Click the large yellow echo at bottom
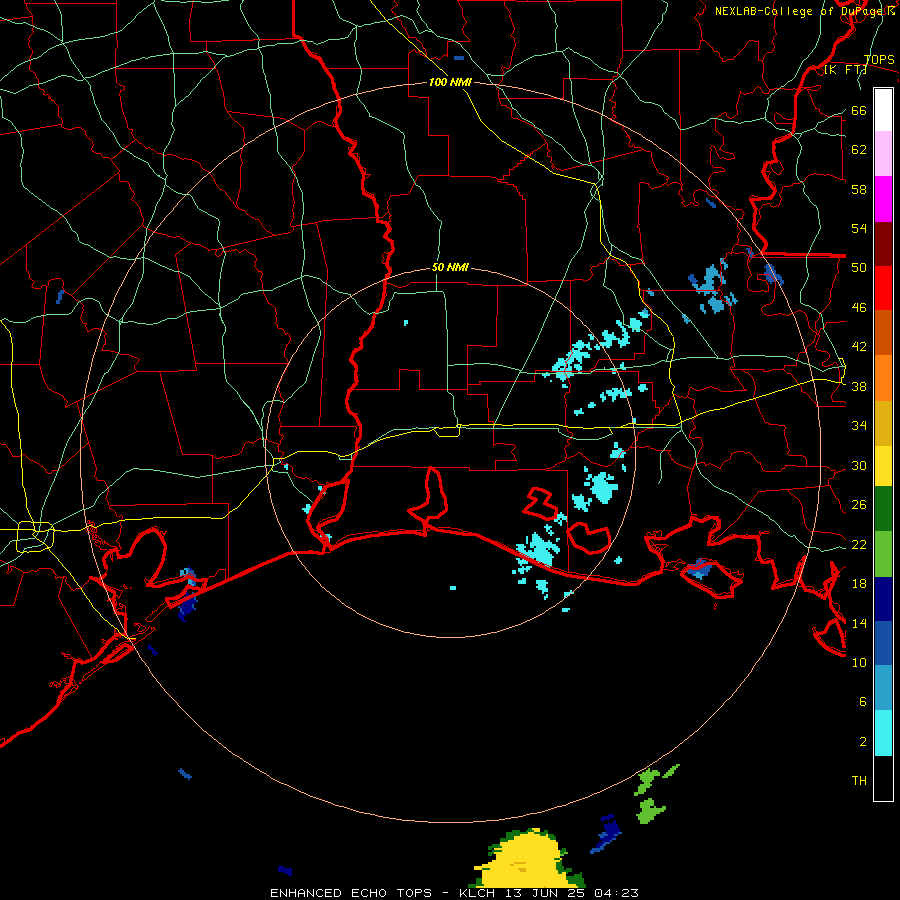This screenshot has height=900, width=900. coord(522,861)
